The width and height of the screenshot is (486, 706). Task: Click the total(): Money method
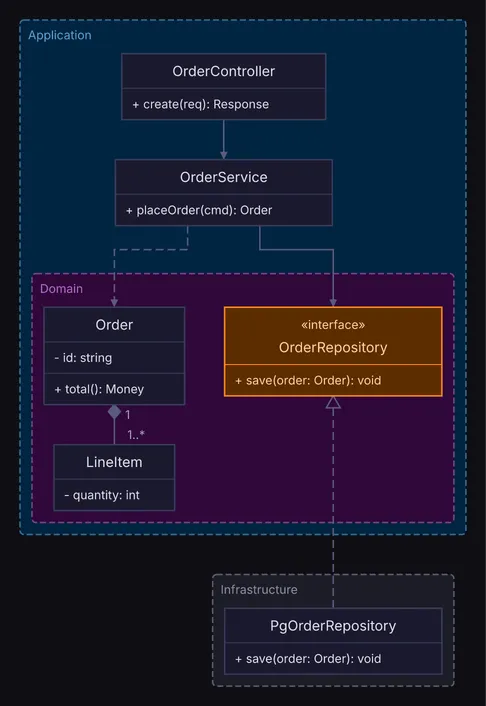click(x=99, y=389)
